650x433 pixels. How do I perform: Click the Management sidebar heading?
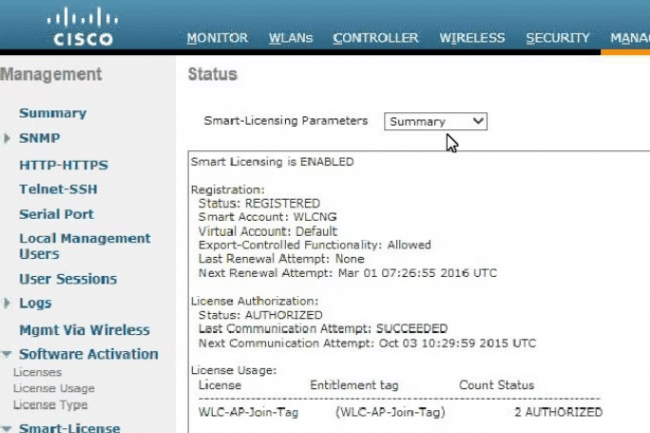tap(51, 75)
